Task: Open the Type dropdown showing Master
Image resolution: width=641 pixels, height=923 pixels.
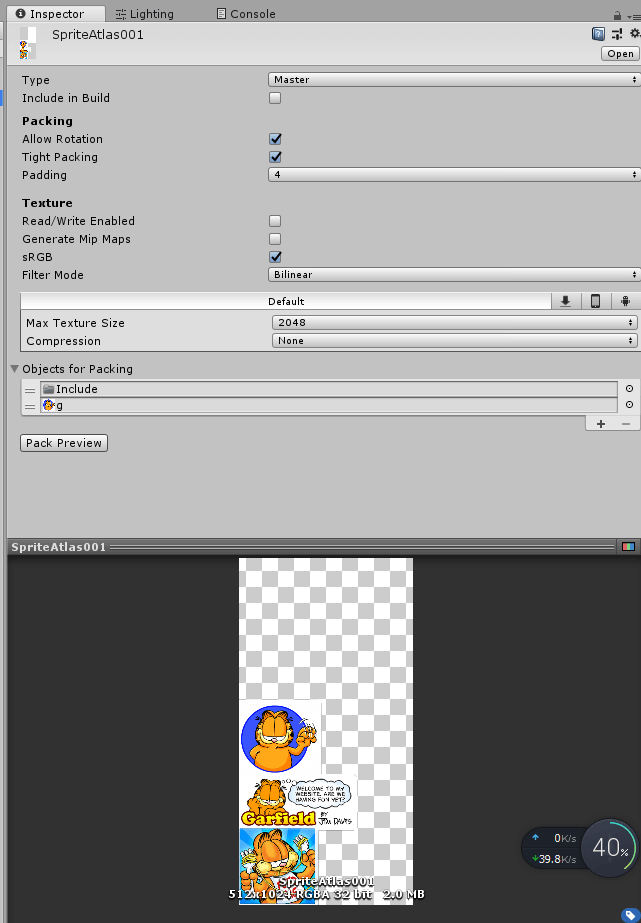Action: point(453,79)
